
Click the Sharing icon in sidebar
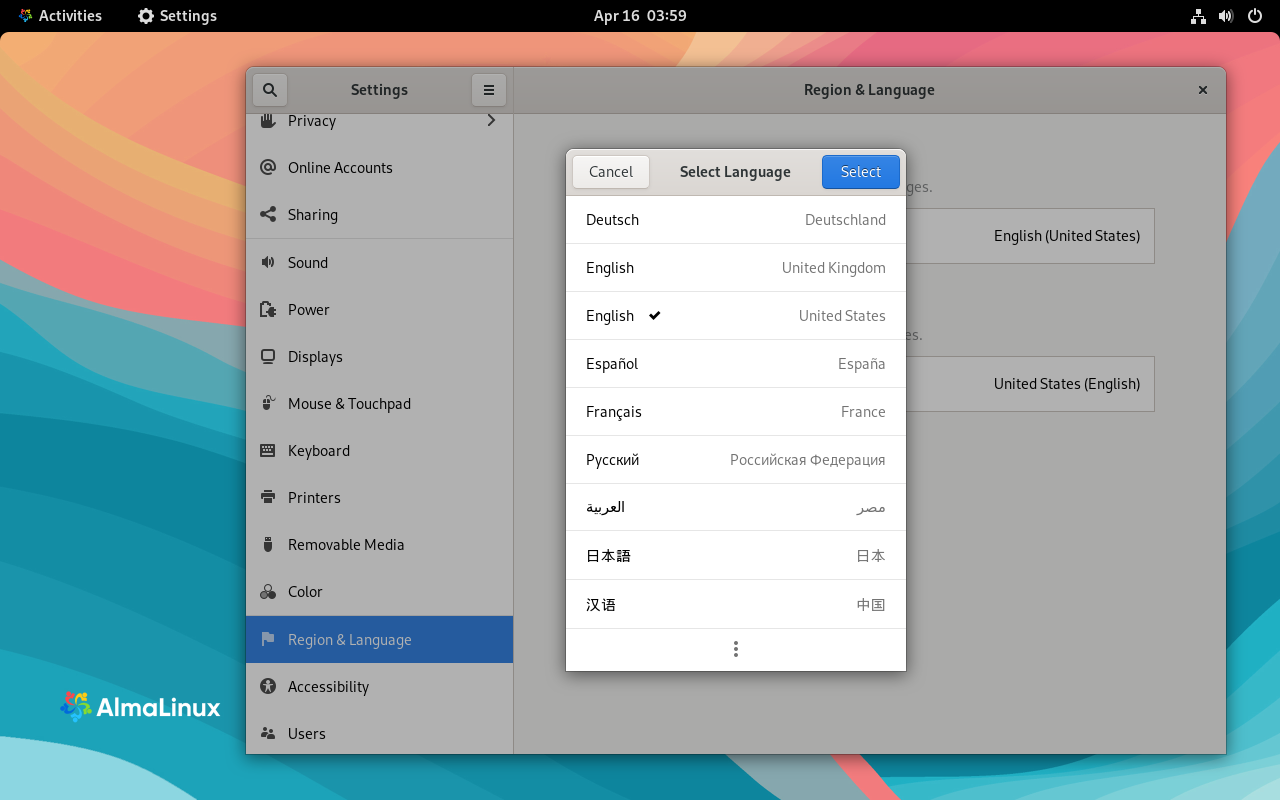tap(267, 214)
